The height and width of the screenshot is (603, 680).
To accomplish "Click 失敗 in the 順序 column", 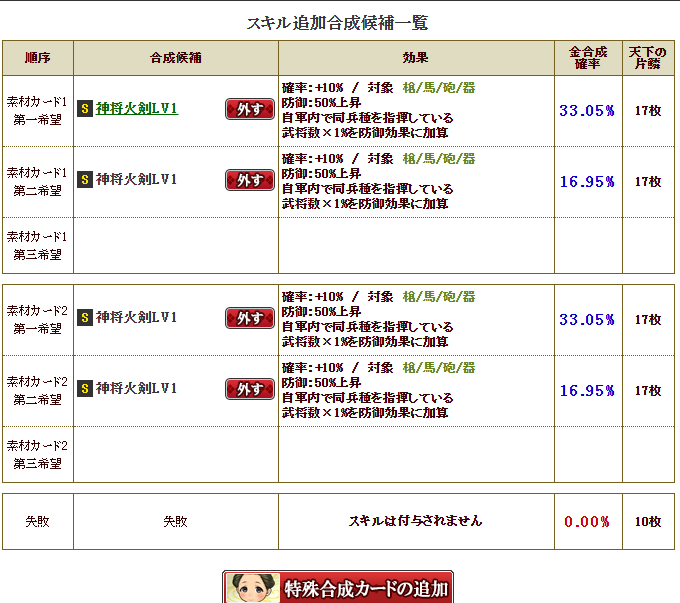I will pos(37,521).
